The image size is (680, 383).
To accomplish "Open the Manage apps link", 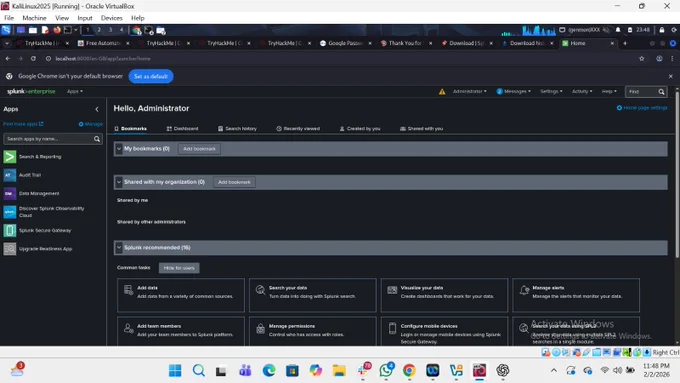I will pyautogui.click(x=91, y=124).
